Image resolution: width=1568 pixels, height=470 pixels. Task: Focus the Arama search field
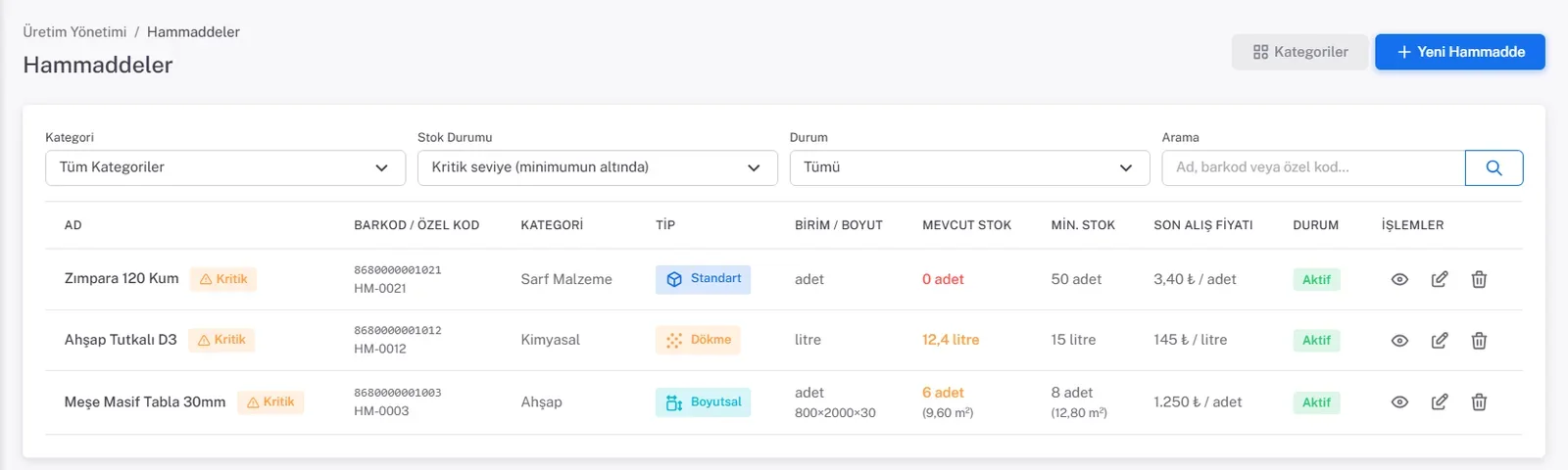coord(1313,167)
